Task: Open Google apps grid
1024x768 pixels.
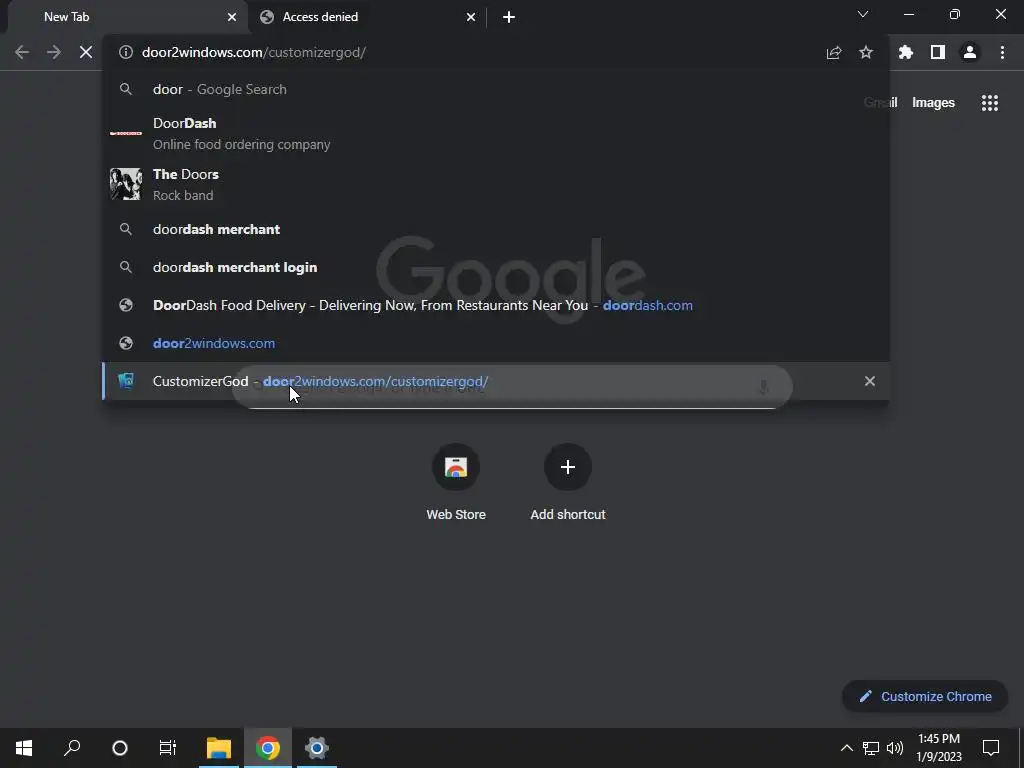Action: [x=989, y=103]
